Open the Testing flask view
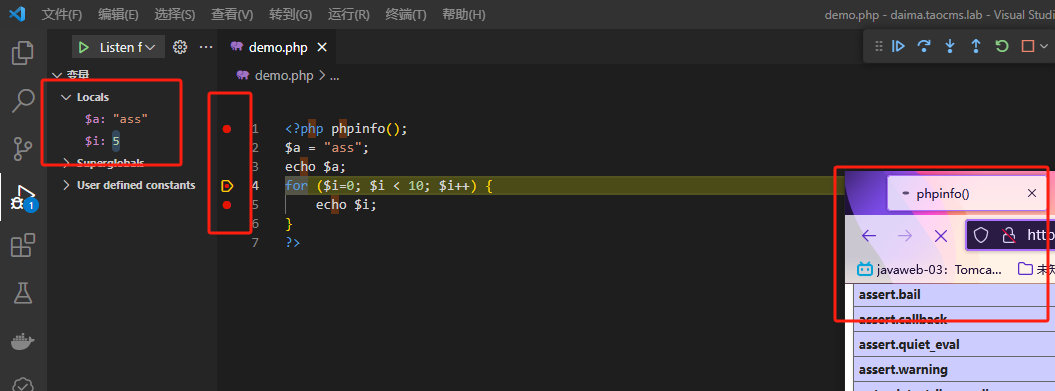The image size is (1055, 391). [x=23, y=294]
